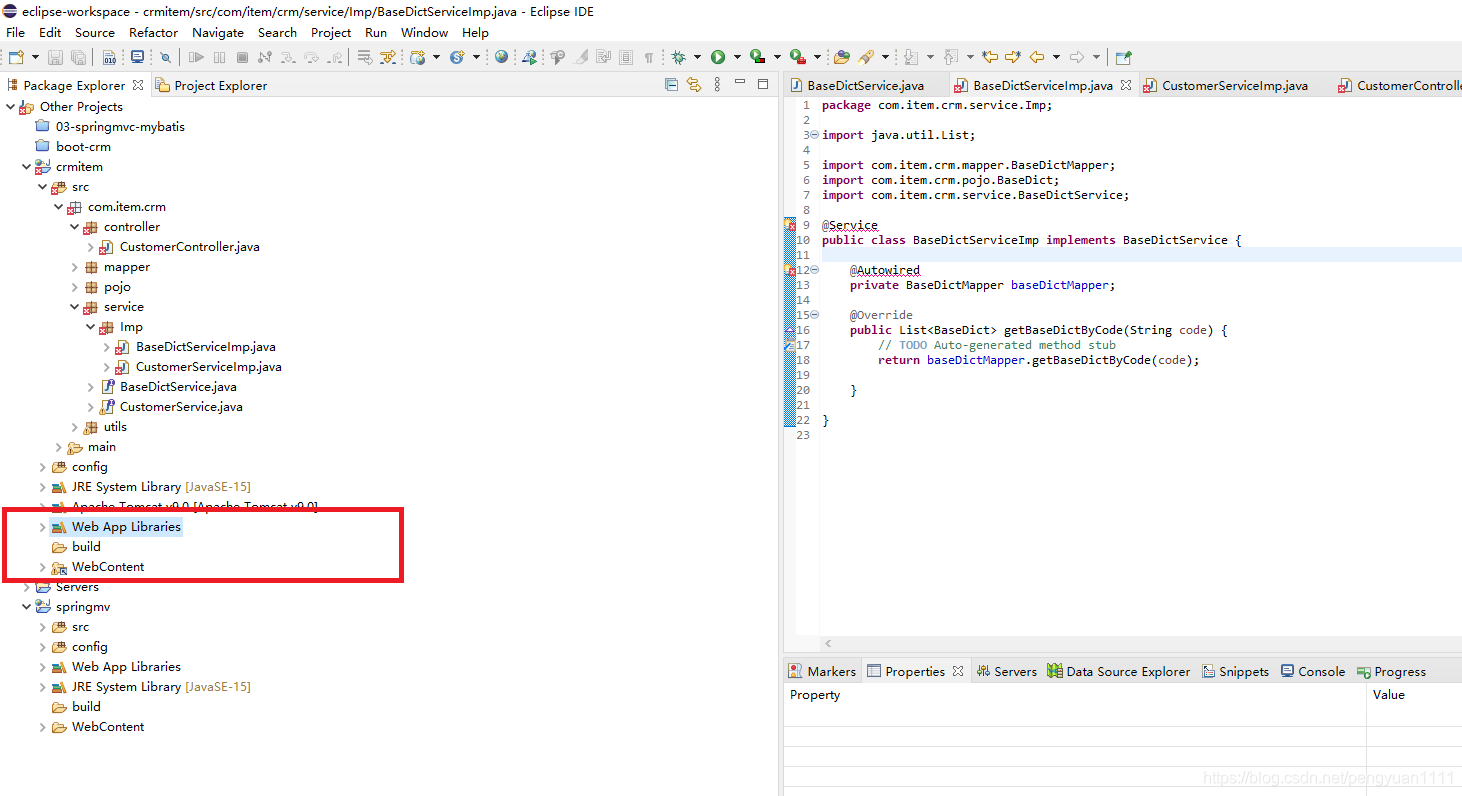Open the Refactor menu

[153, 32]
